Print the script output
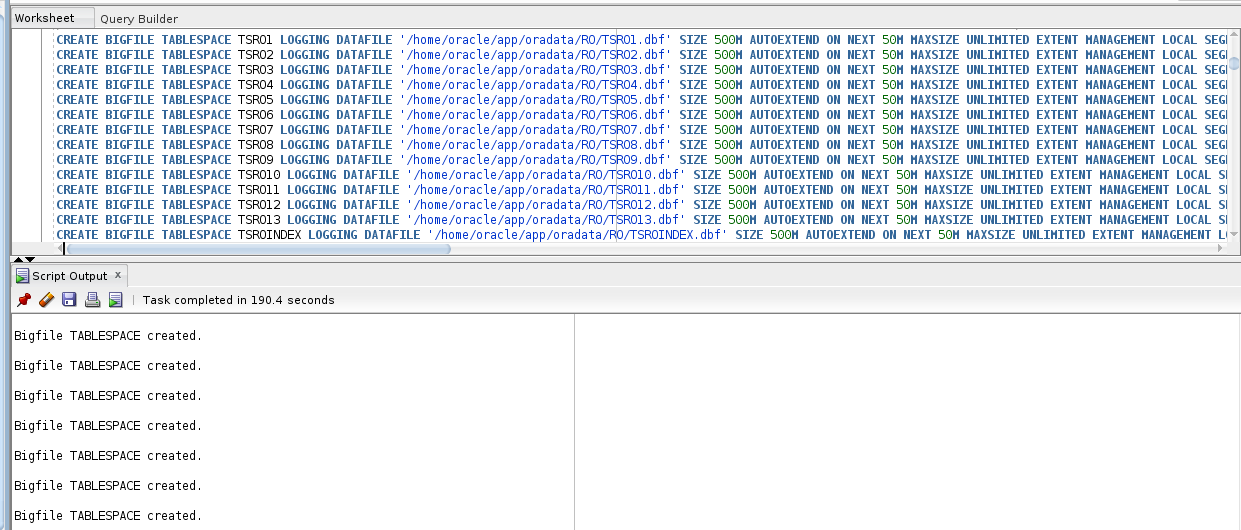The width and height of the screenshot is (1241, 530). coord(92,300)
